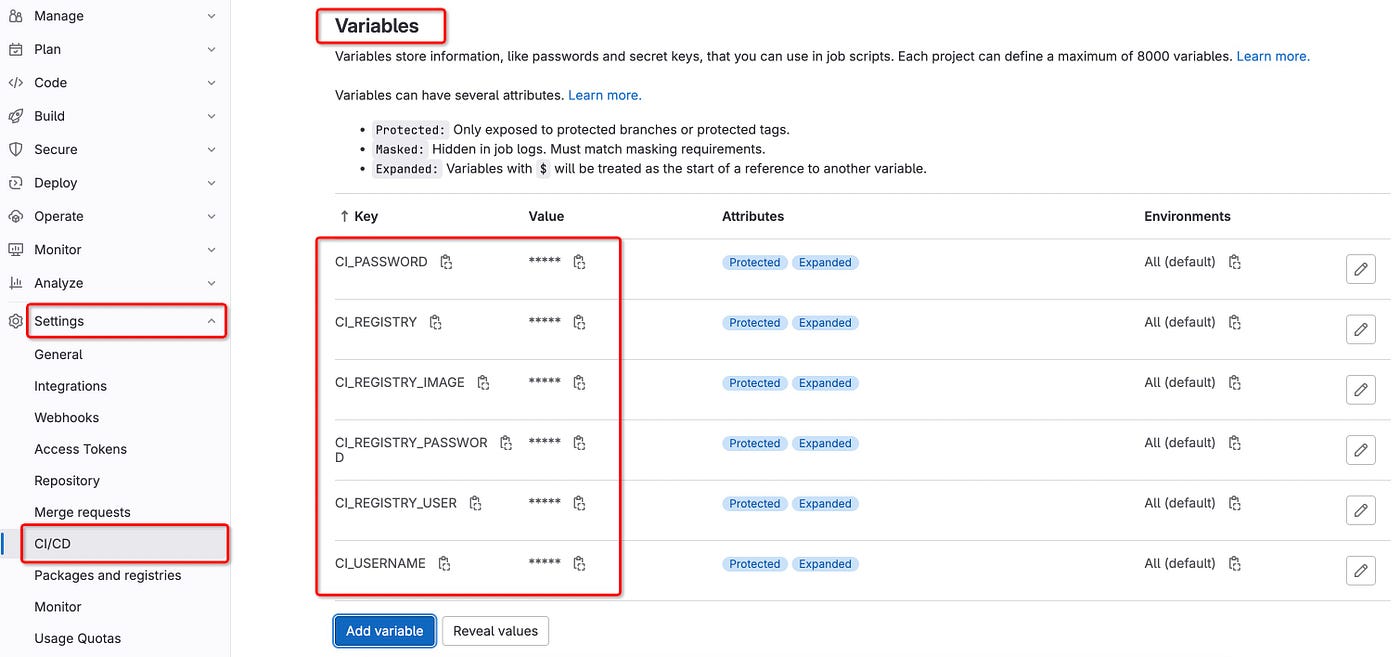Open Packages and registries settings
This screenshot has width=1400, height=657.
click(x=108, y=575)
